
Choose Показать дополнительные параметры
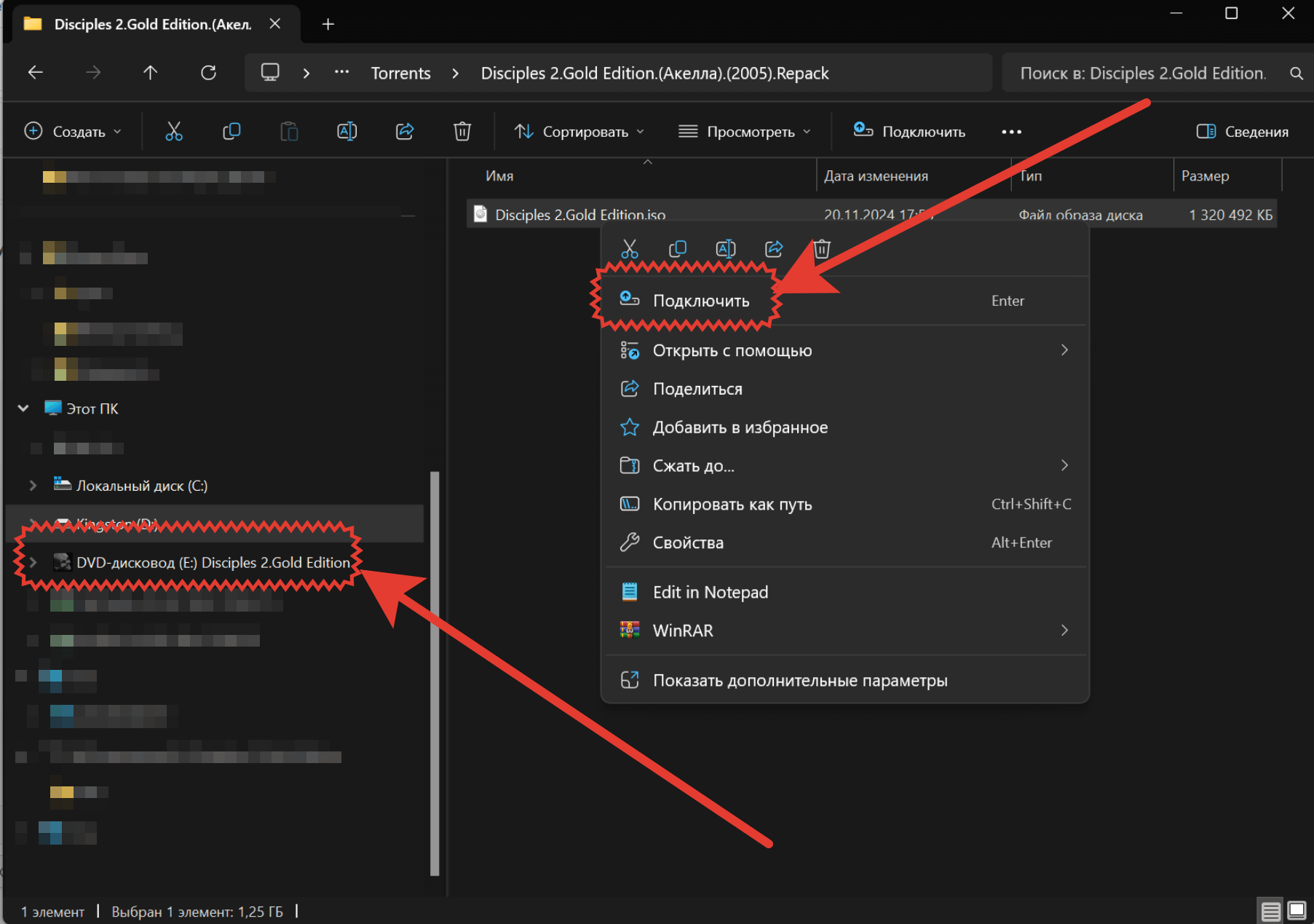(x=844, y=680)
